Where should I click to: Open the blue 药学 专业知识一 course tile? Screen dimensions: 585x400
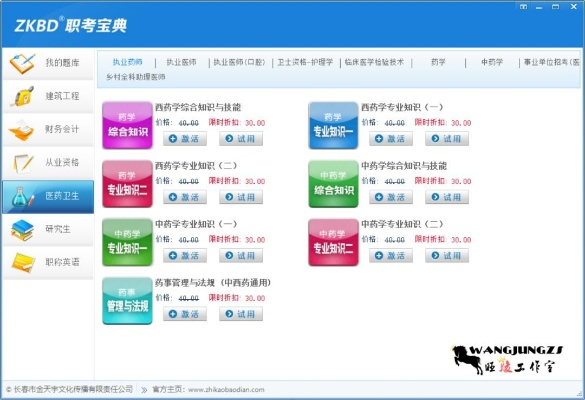pos(333,125)
